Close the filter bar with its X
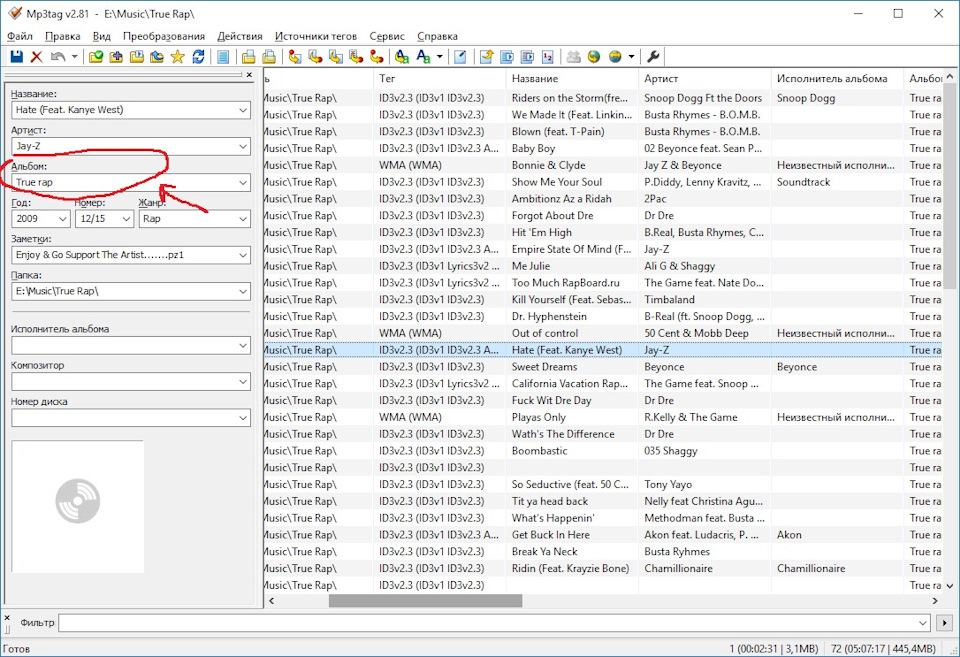 tap(7, 618)
